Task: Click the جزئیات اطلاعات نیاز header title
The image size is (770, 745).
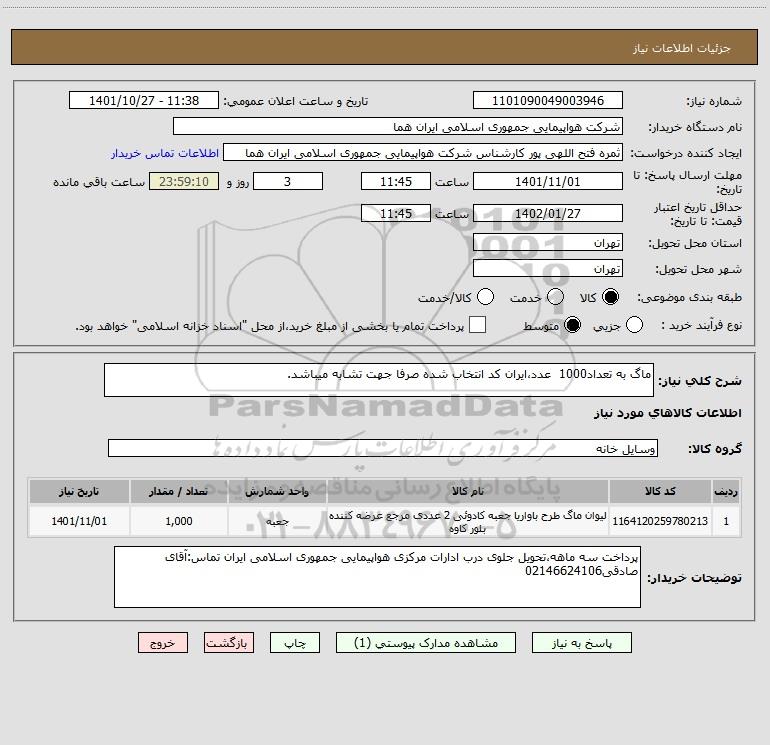Action: click(682, 48)
